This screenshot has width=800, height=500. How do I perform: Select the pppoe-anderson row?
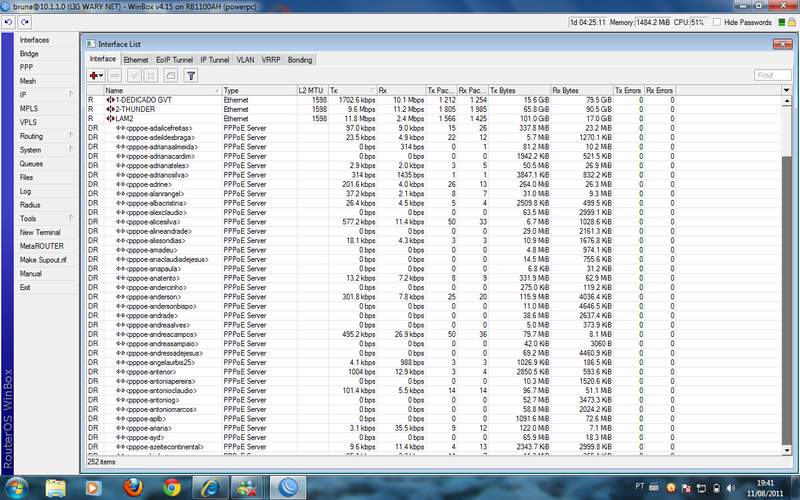[x=434, y=296]
